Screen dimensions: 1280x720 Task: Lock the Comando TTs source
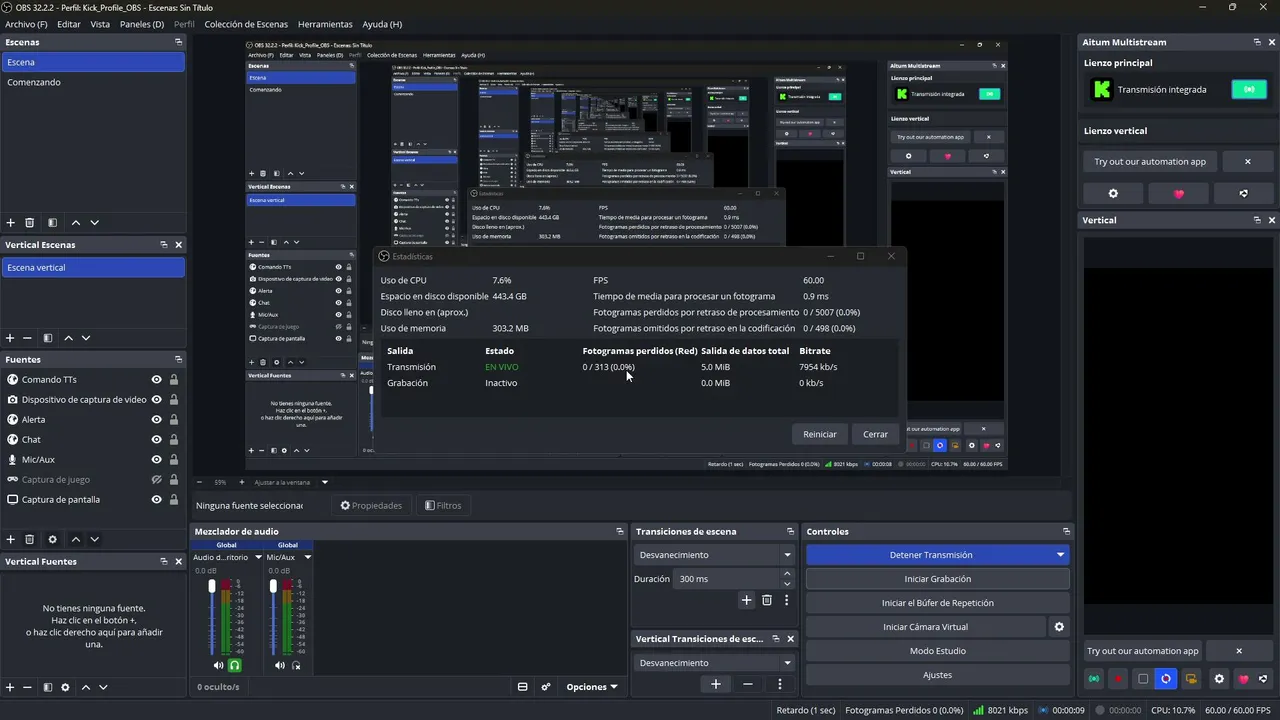[x=174, y=380]
